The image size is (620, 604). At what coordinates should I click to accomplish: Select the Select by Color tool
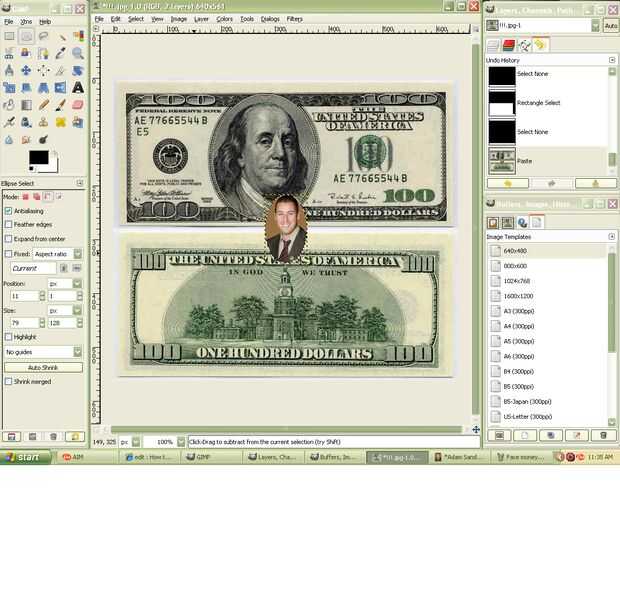click(78, 36)
